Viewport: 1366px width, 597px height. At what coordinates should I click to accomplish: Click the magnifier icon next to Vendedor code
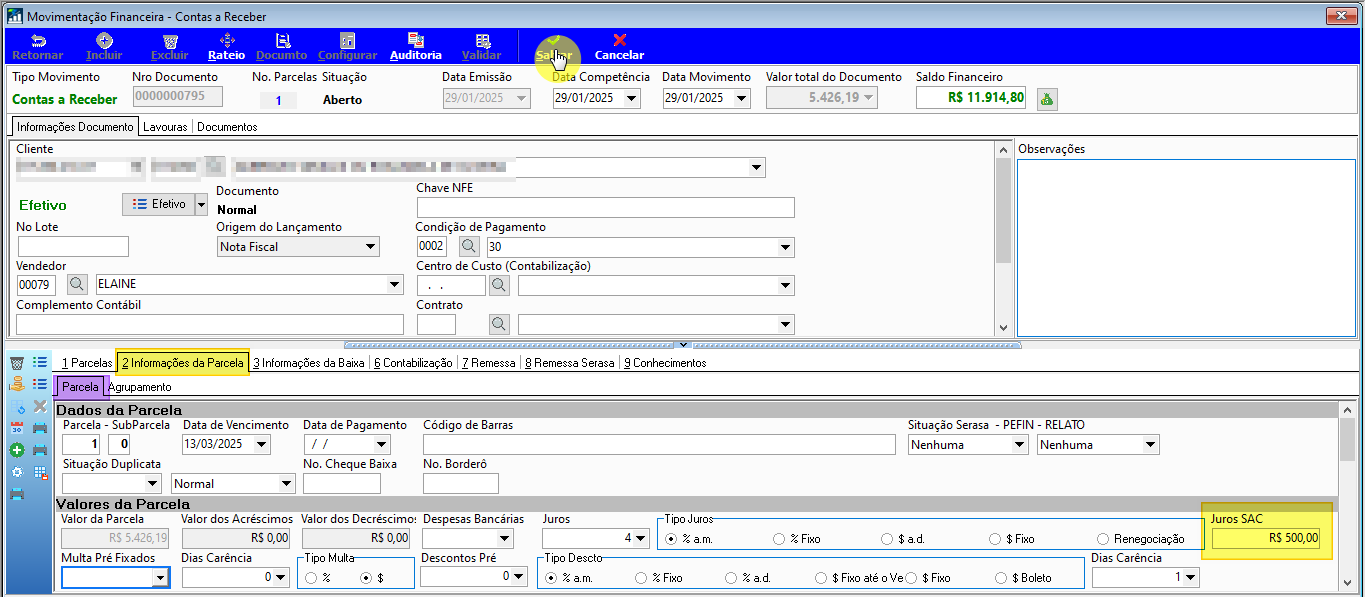click(x=77, y=285)
